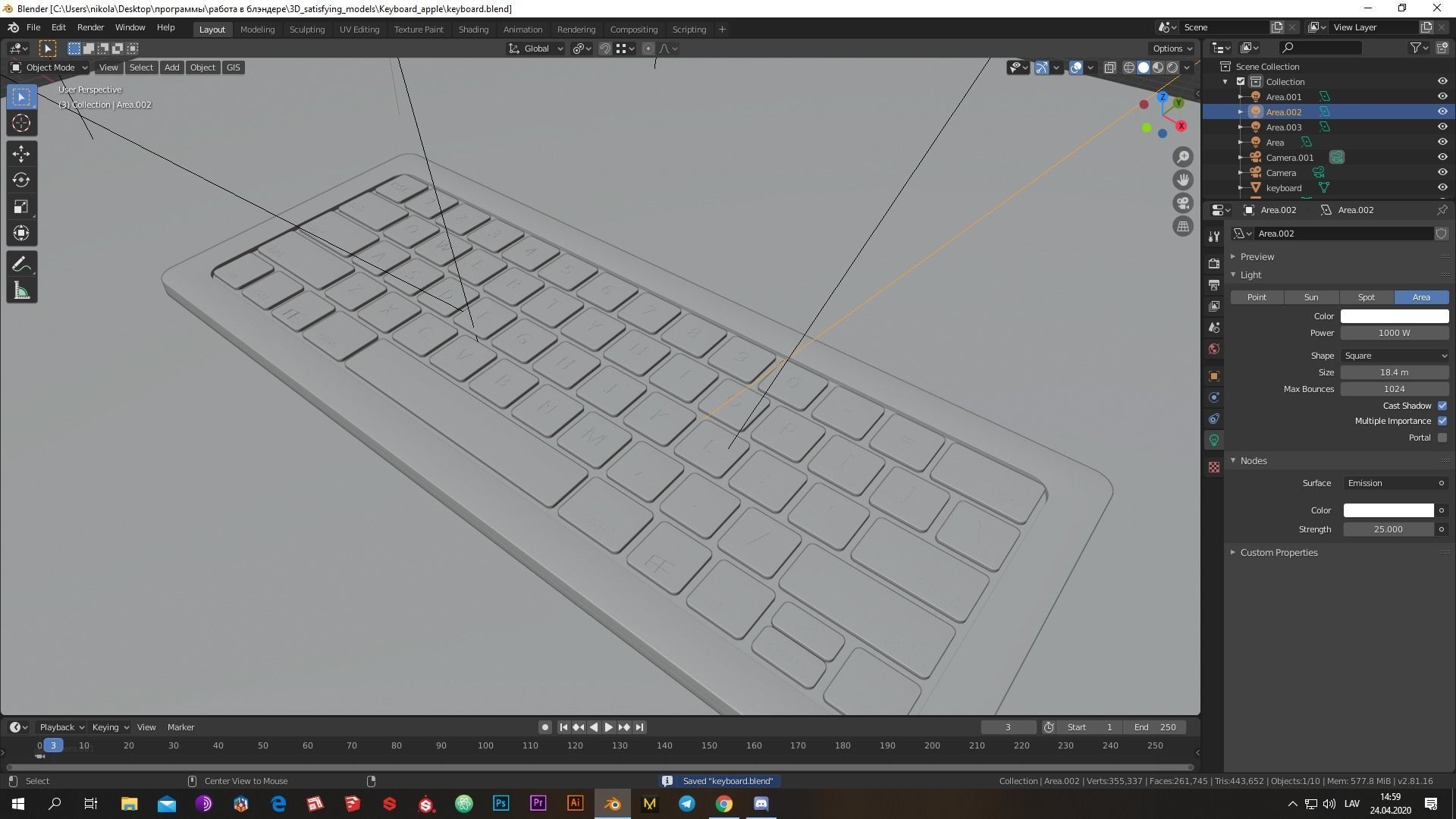This screenshot has width=1456, height=819.
Task: Hide Area.001 light in outliner
Action: tap(1442, 96)
